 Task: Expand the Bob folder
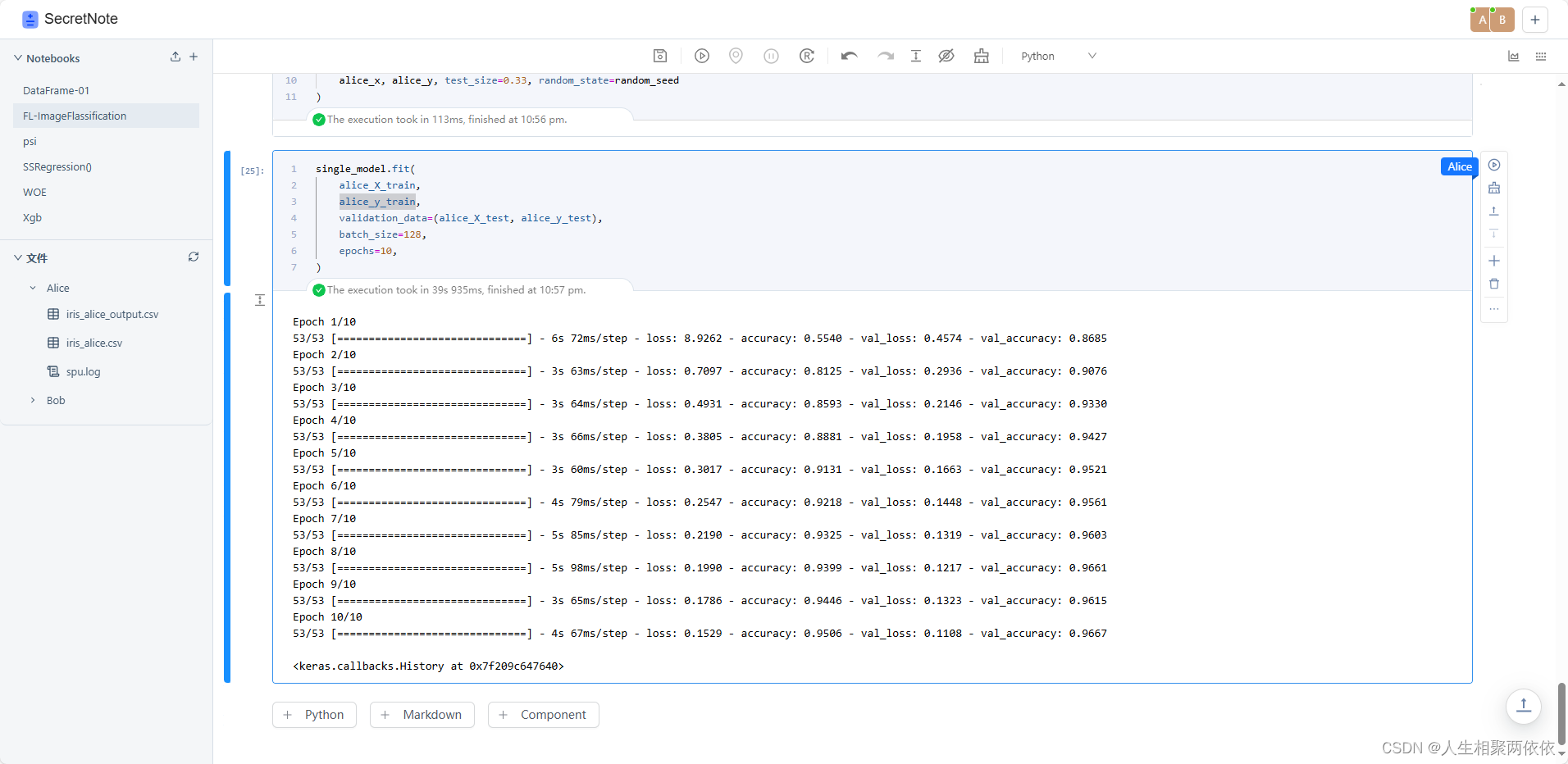click(x=33, y=400)
